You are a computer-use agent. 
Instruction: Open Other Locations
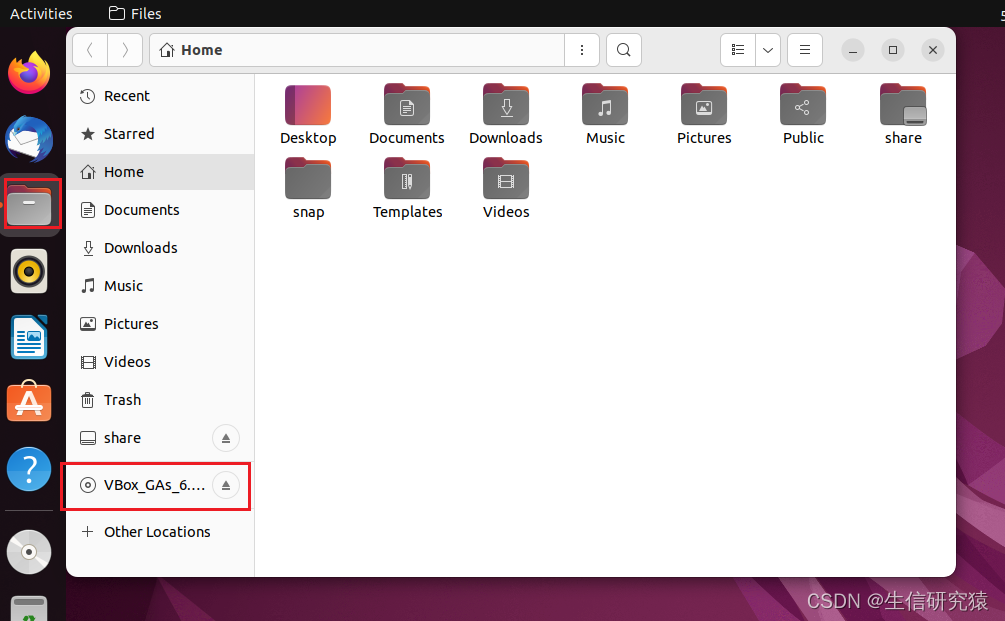(x=156, y=531)
